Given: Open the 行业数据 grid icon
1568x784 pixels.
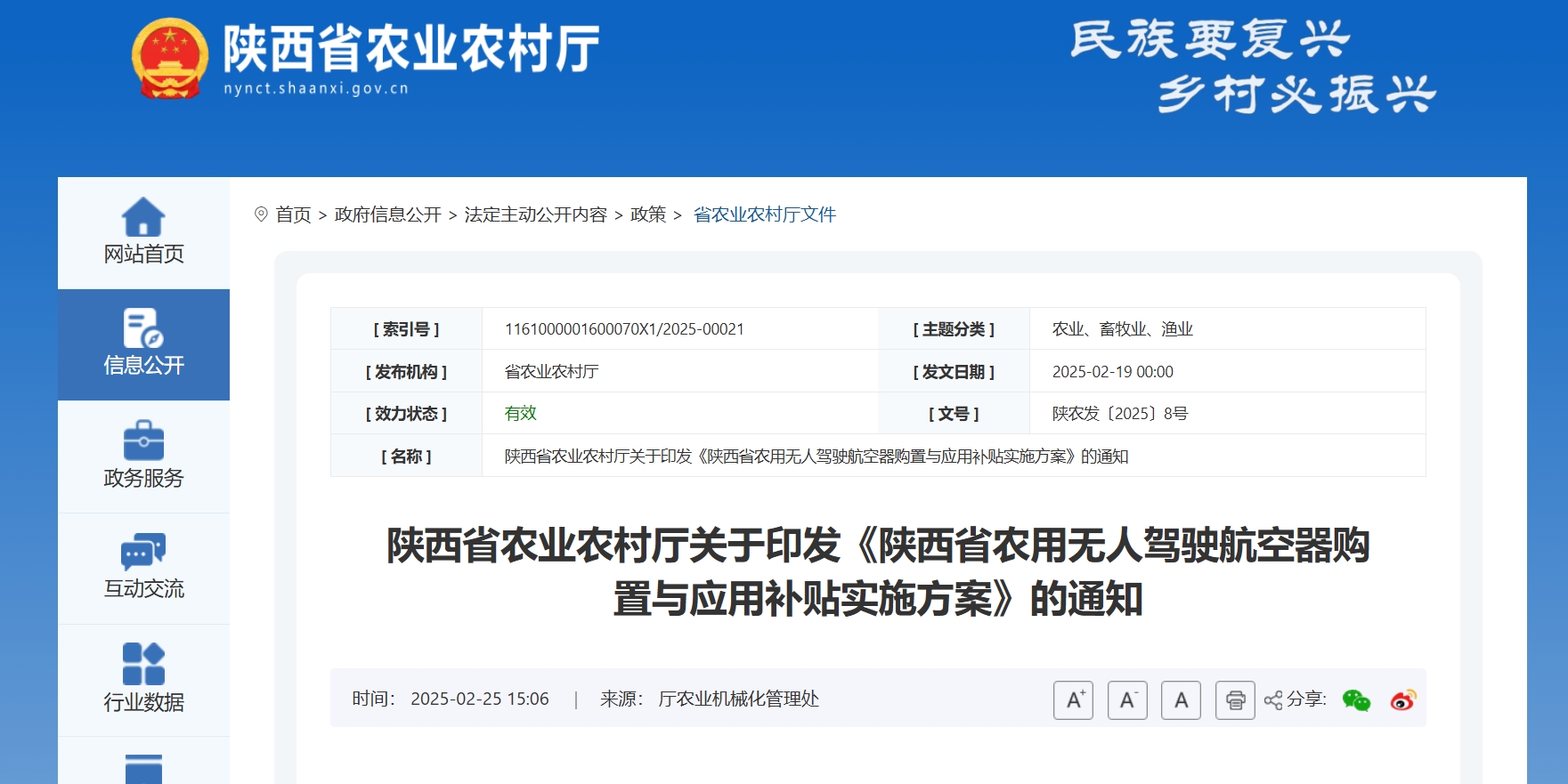Looking at the screenshot, I should [143, 664].
